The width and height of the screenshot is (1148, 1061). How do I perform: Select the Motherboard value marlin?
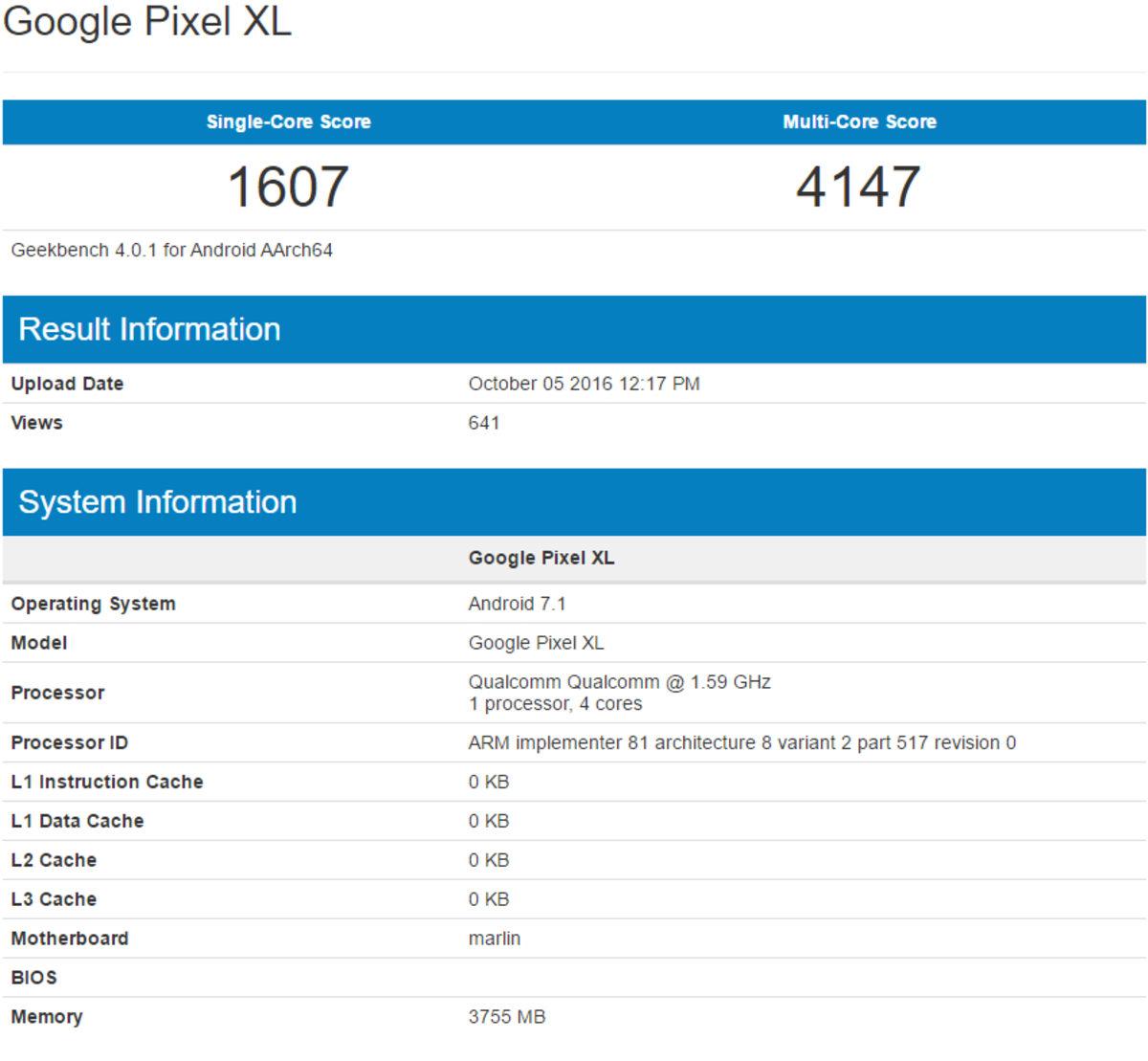(493, 938)
